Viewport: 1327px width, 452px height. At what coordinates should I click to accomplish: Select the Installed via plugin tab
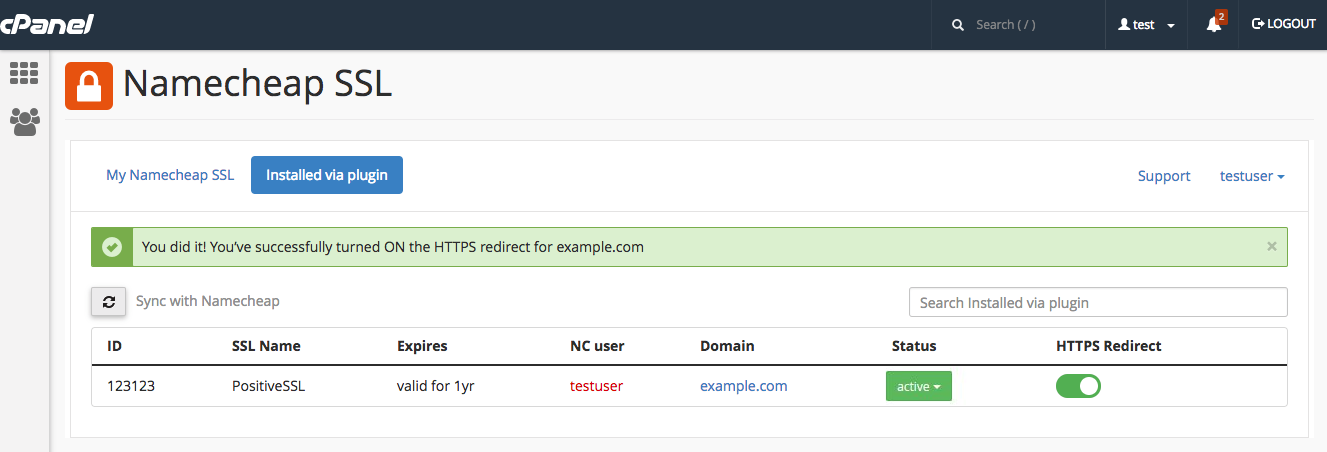[x=327, y=175]
